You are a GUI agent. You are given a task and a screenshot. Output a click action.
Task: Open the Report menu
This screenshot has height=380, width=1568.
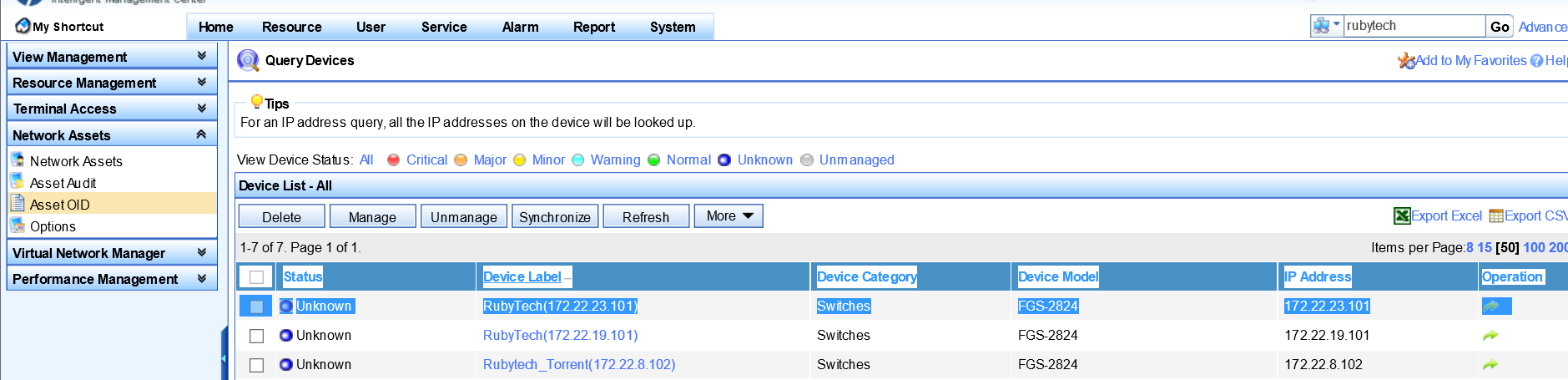(594, 27)
